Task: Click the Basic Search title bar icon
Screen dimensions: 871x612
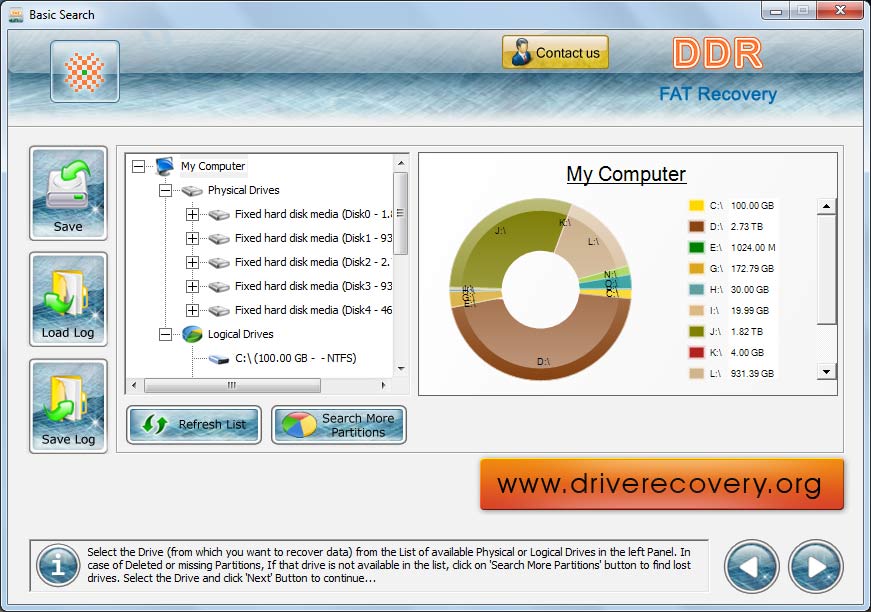Action: (x=17, y=15)
